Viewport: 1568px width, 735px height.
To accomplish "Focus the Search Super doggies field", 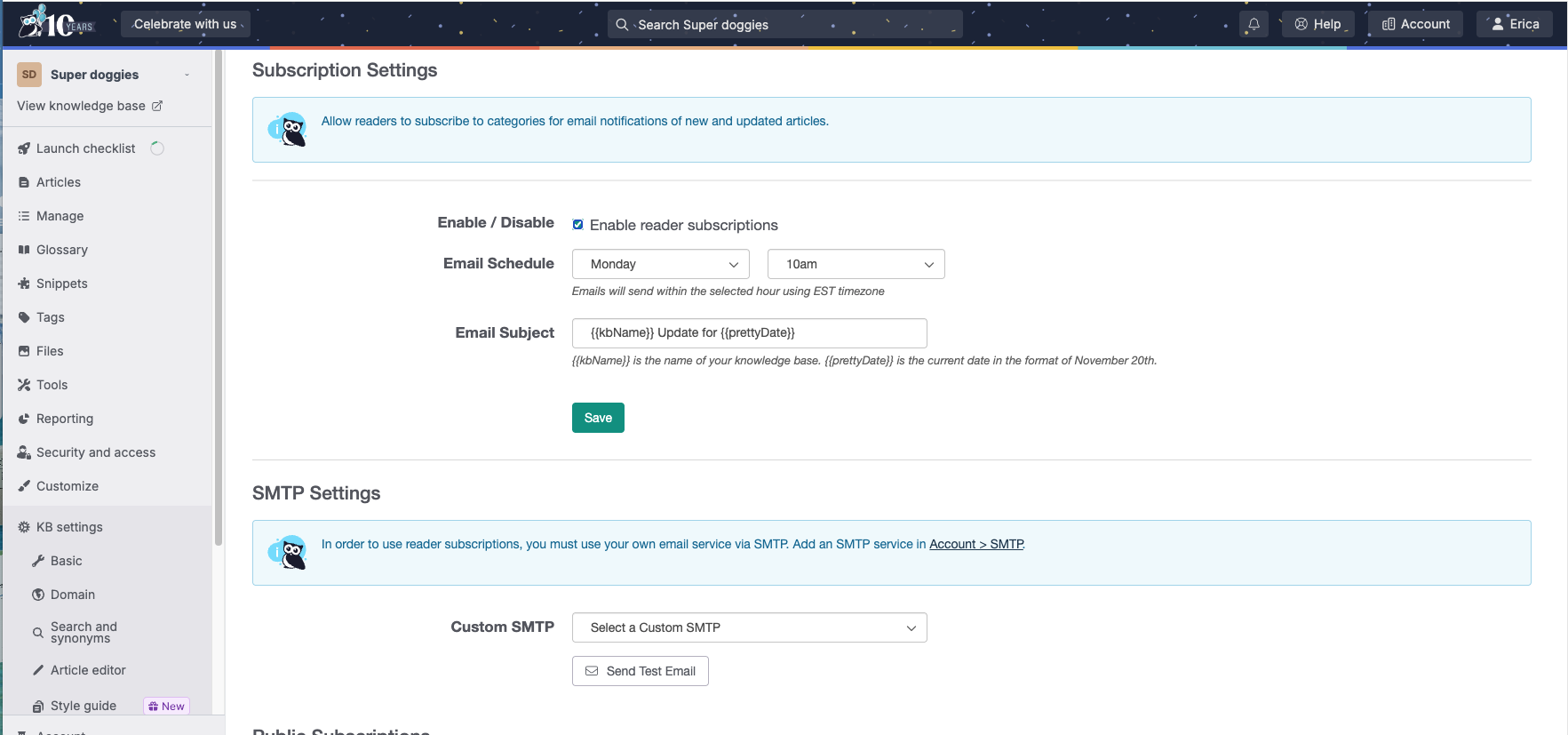I will [x=785, y=25].
